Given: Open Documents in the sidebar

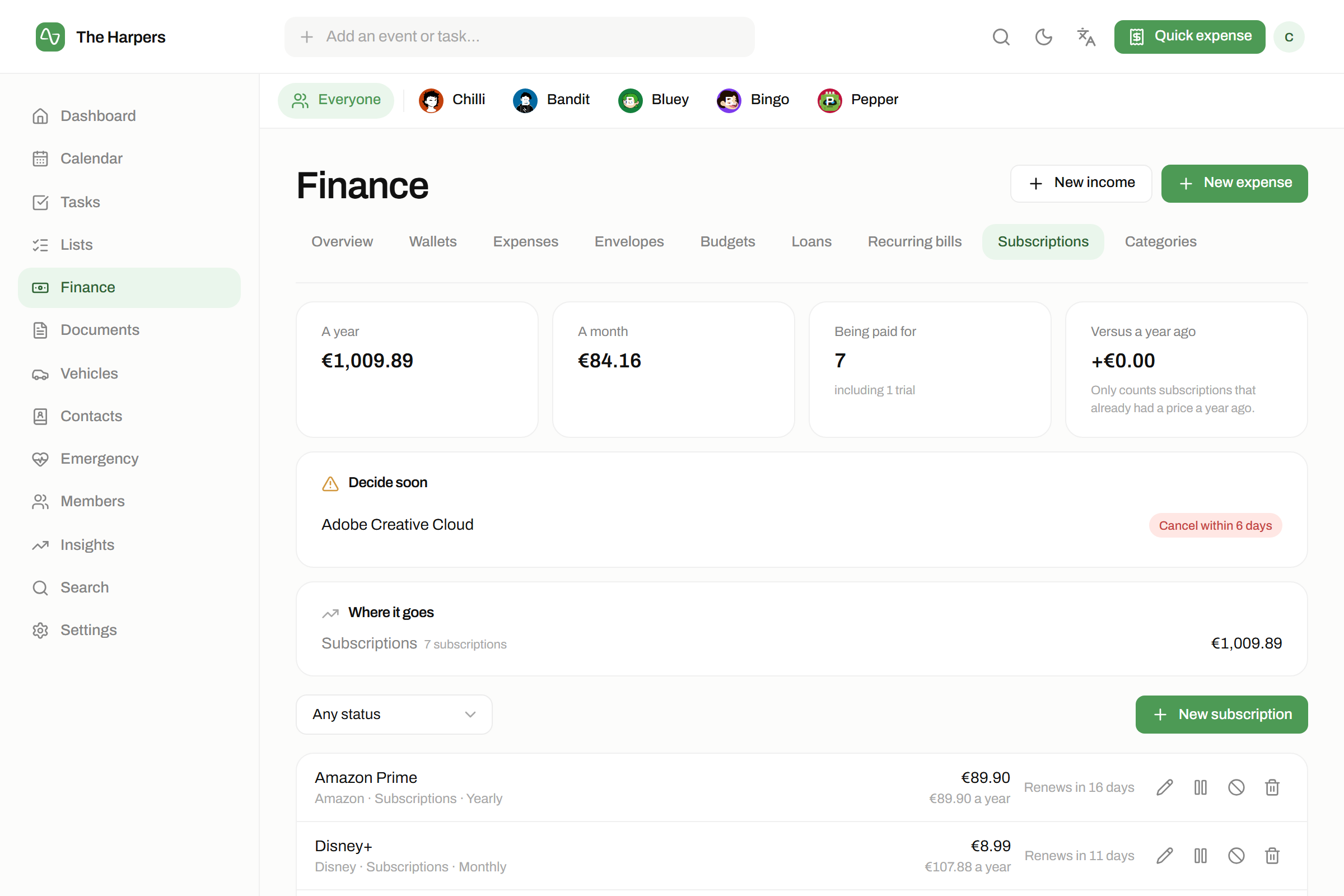Looking at the screenshot, I should [129, 330].
